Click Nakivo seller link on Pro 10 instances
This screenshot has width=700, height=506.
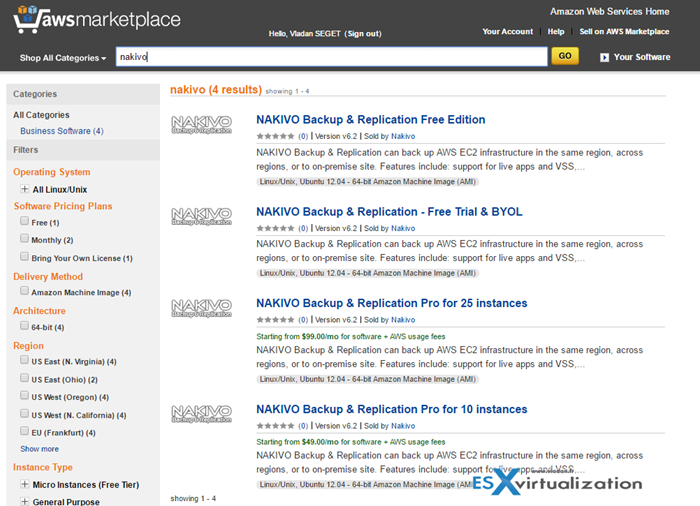pos(403,426)
